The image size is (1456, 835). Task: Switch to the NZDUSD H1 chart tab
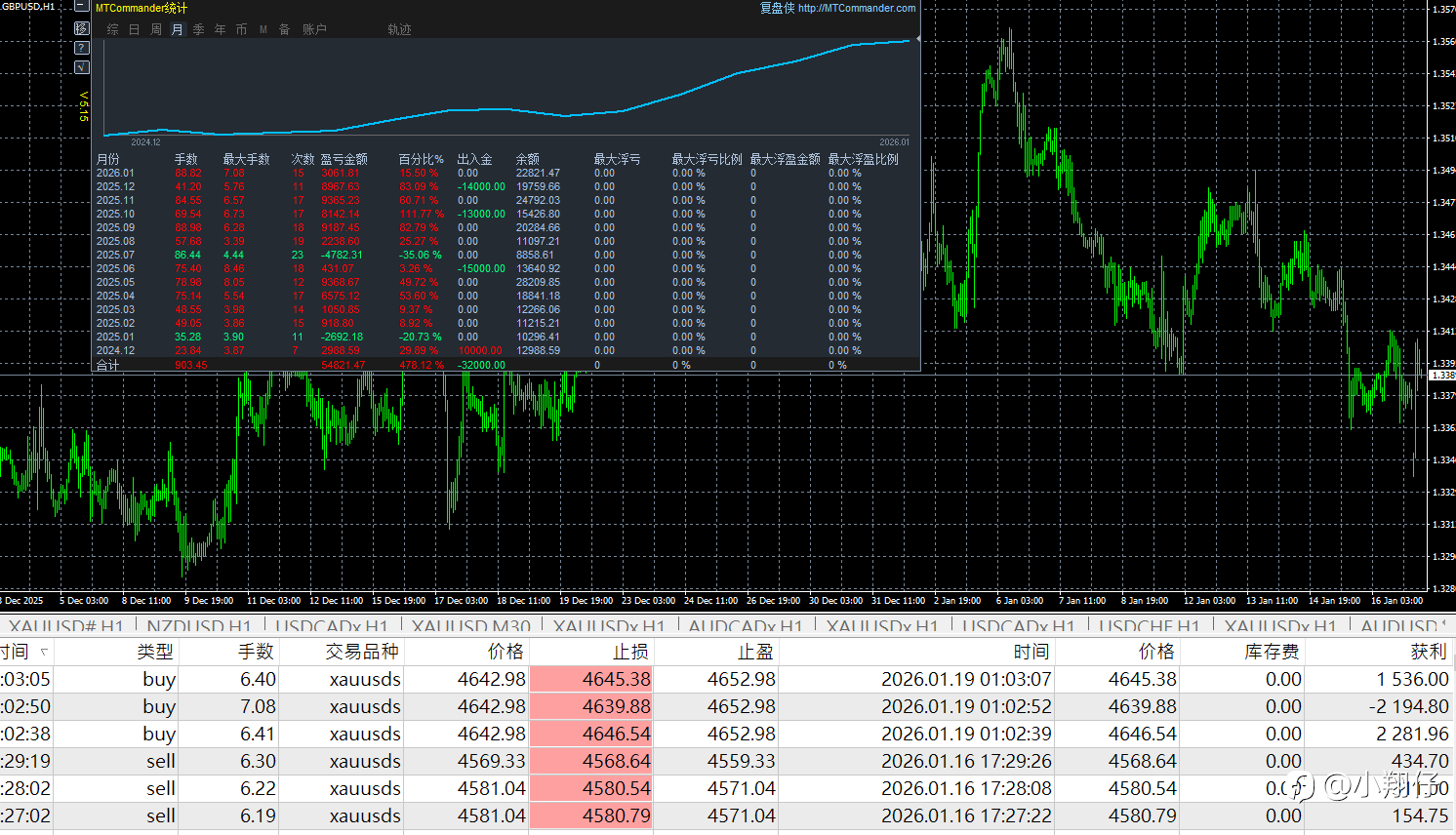click(199, 626)
